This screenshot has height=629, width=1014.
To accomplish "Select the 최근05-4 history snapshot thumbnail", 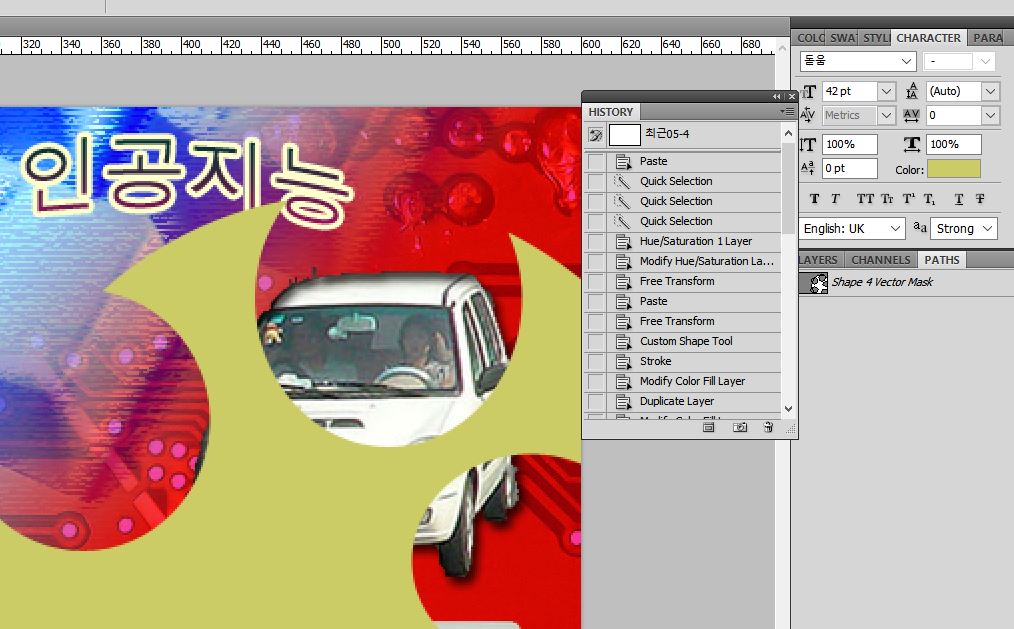I will (625, 135).
